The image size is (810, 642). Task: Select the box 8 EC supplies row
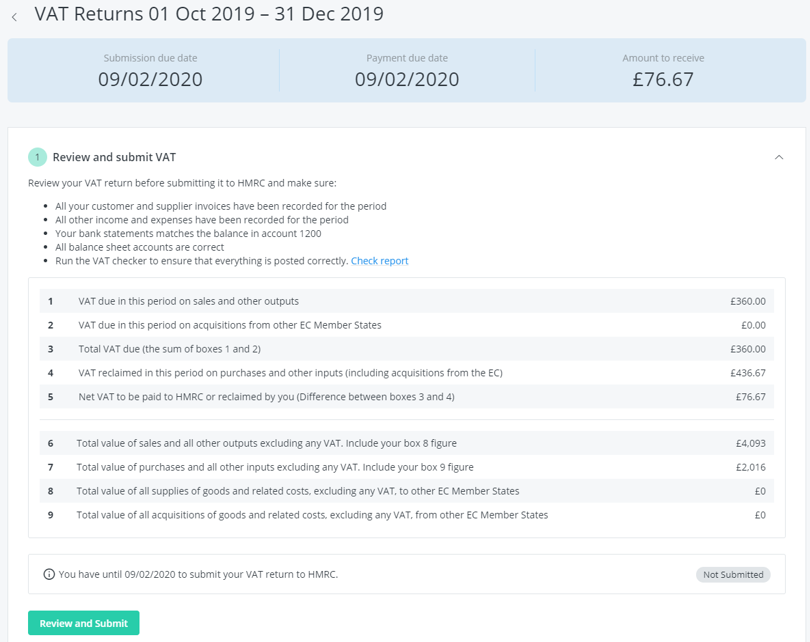[x=405, y=491]
